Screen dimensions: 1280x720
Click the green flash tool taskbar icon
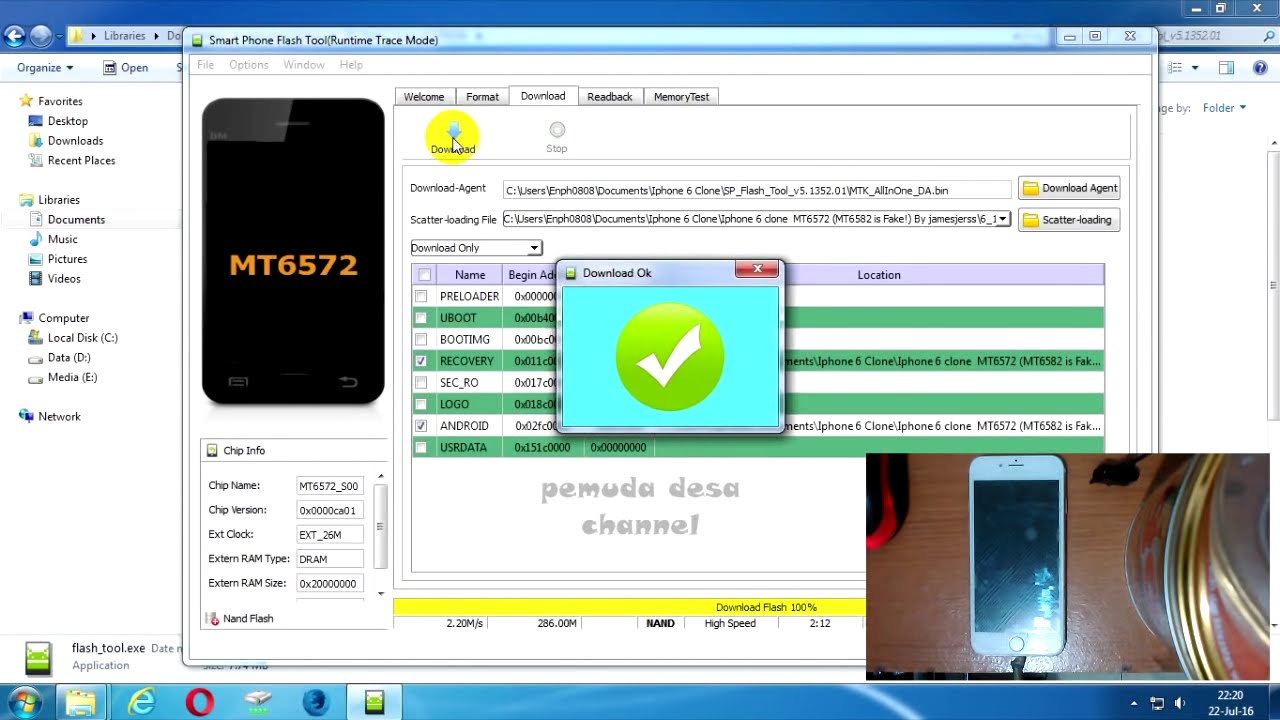(x=374, y=702)
